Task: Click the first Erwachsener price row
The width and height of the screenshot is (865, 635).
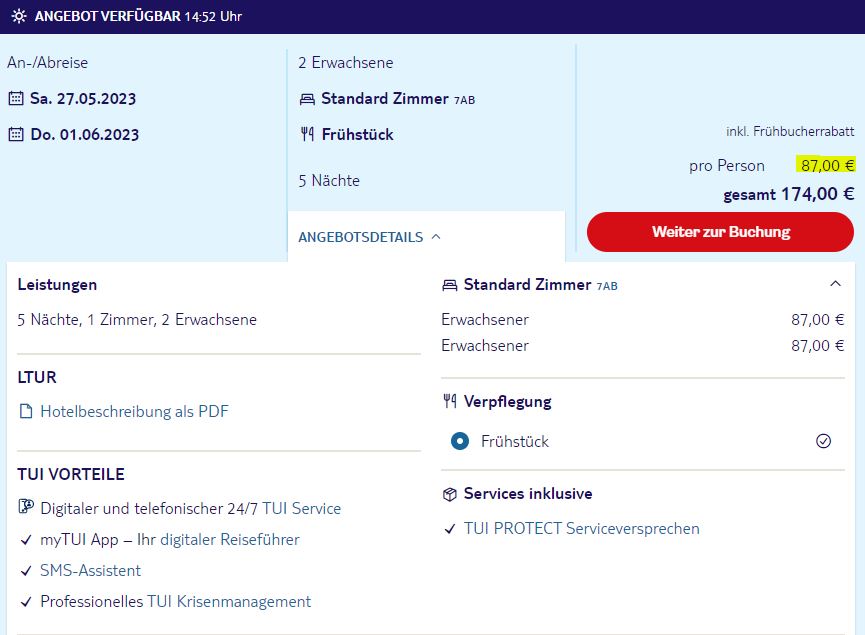Action: point(643,319)
